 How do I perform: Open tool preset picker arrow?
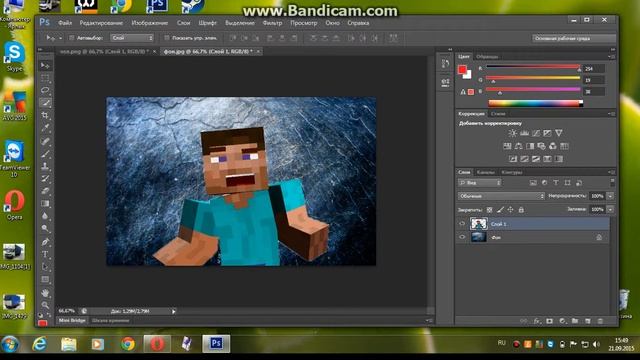pyautogui.click(x=60, y=38)
